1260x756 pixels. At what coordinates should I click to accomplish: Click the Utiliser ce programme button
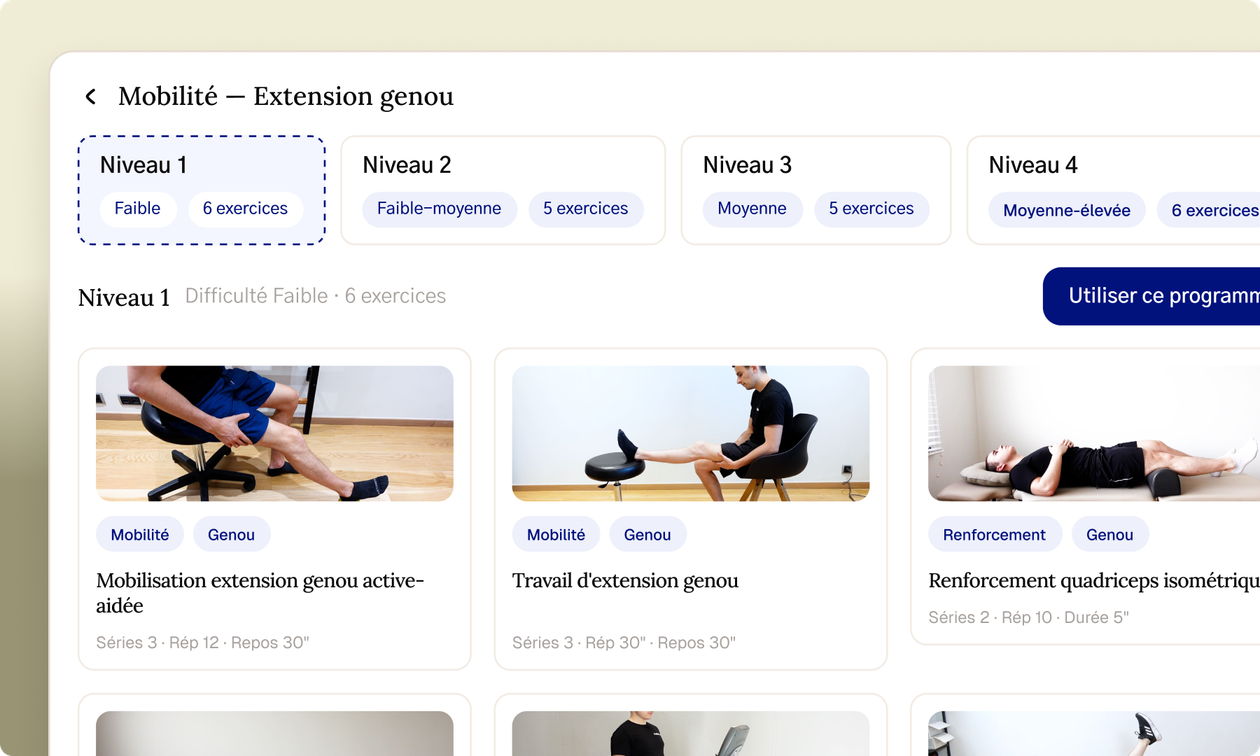(1151, 296)
